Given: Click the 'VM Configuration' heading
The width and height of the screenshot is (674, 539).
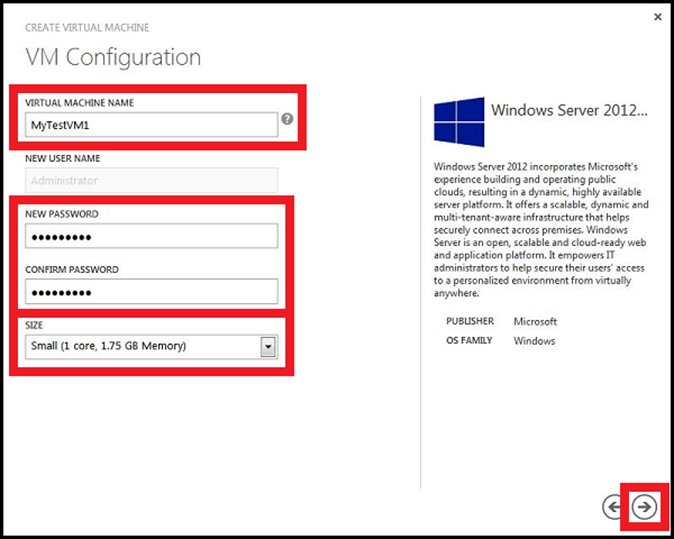Looking at the screenshot, I should [113, 57].
